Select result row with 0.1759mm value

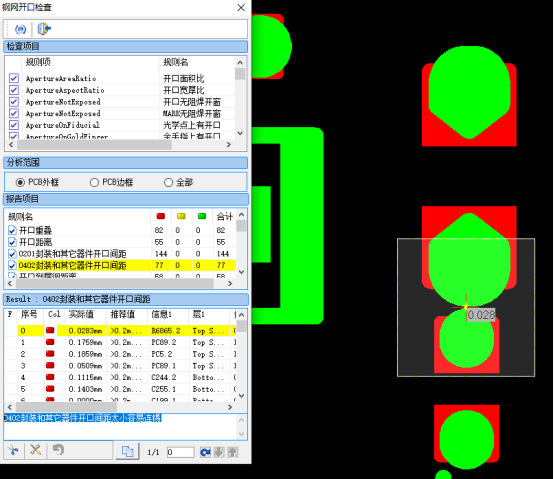pos(120,342)
